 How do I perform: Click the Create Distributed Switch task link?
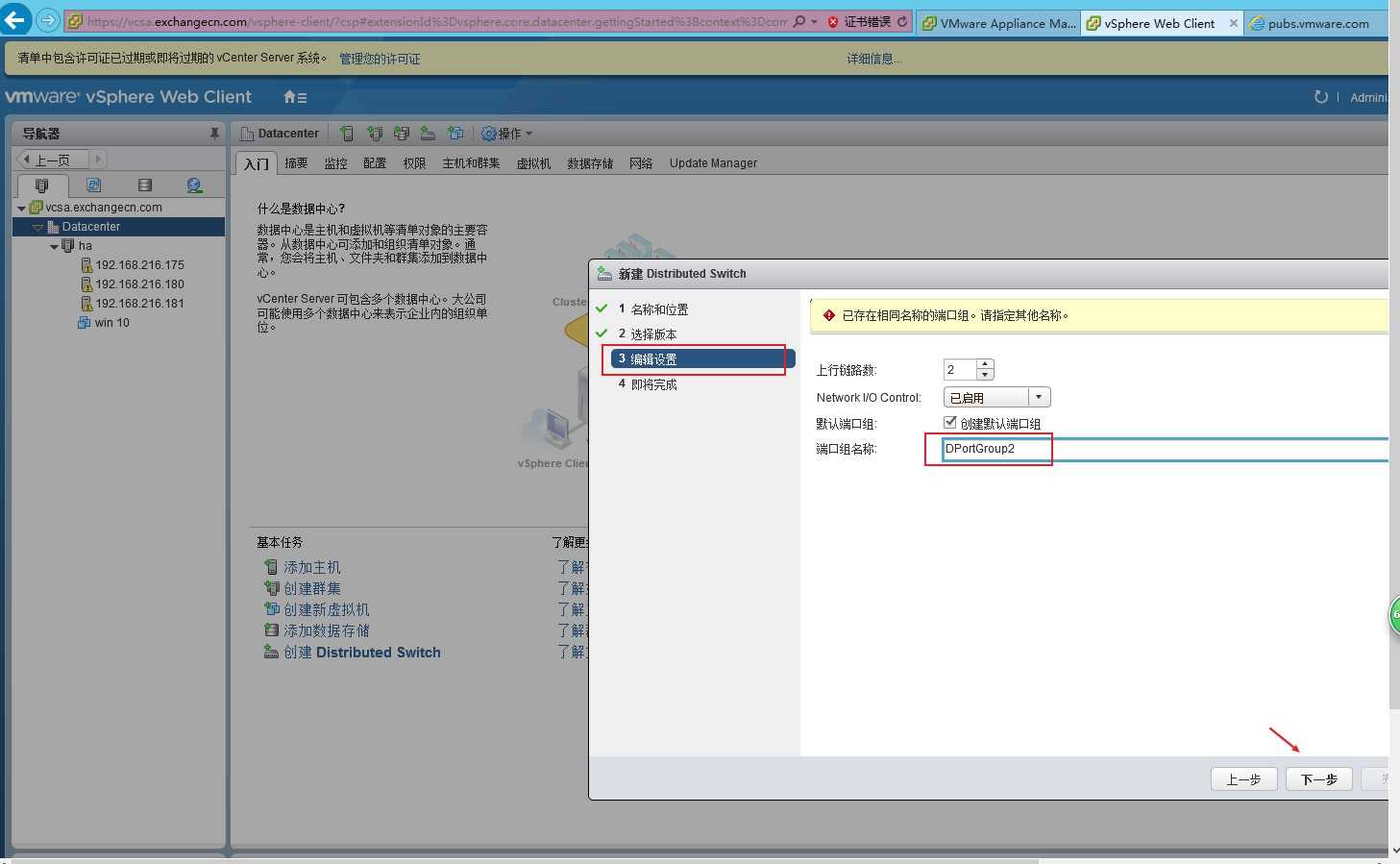tap(362, 652)
